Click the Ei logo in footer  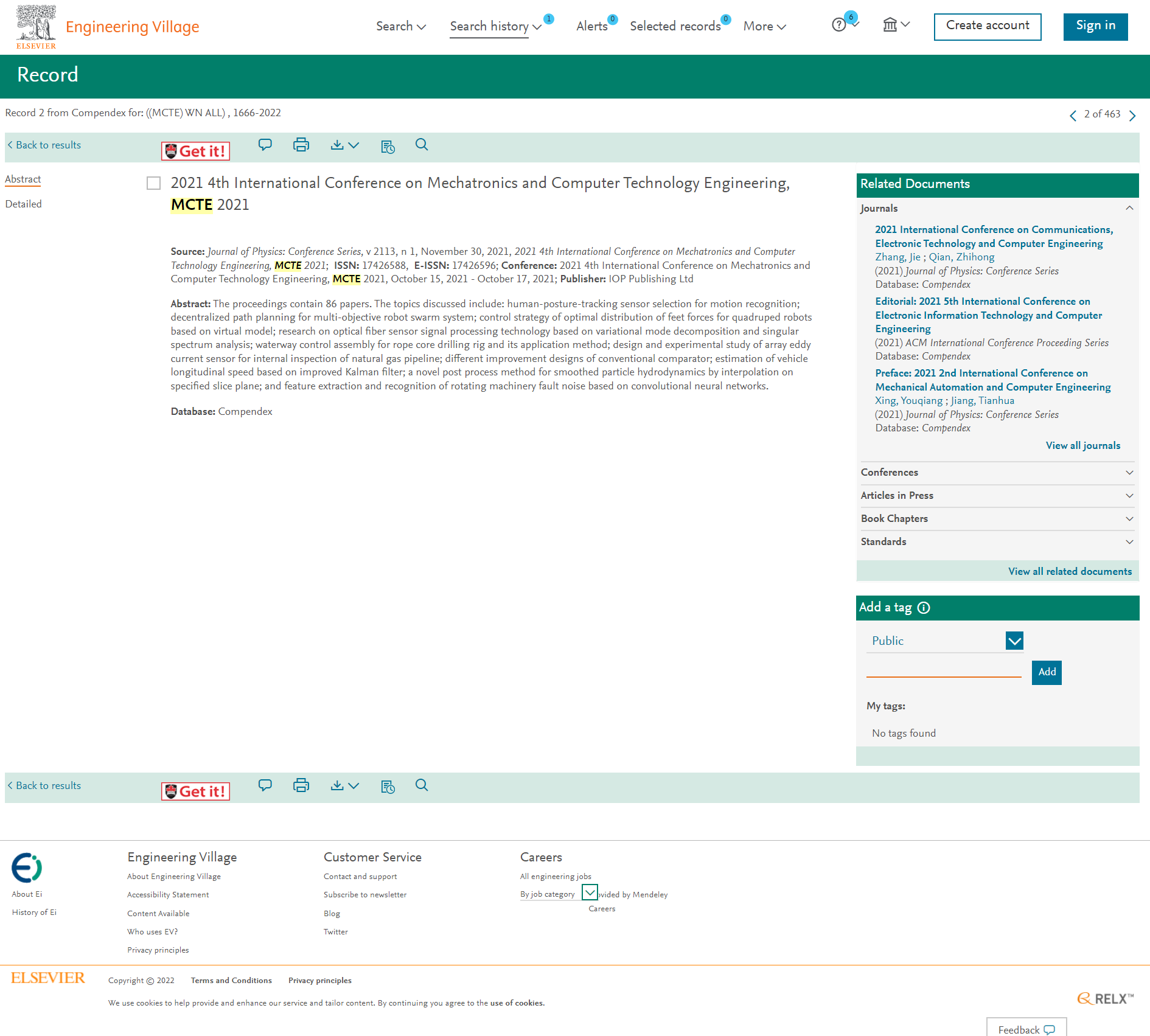point(27,867)
